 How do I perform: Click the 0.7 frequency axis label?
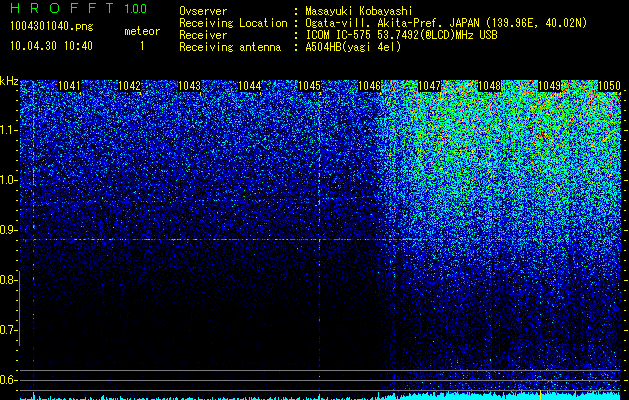8,330
